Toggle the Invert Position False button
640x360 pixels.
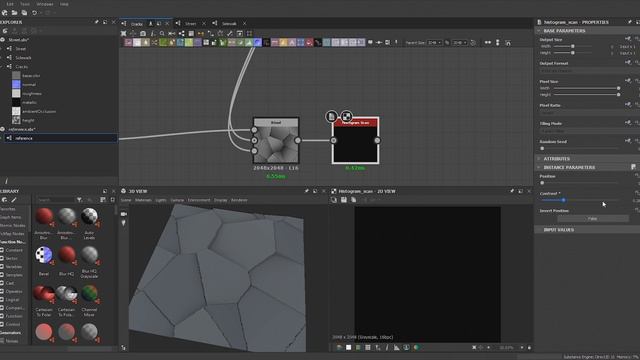(593, 219)
